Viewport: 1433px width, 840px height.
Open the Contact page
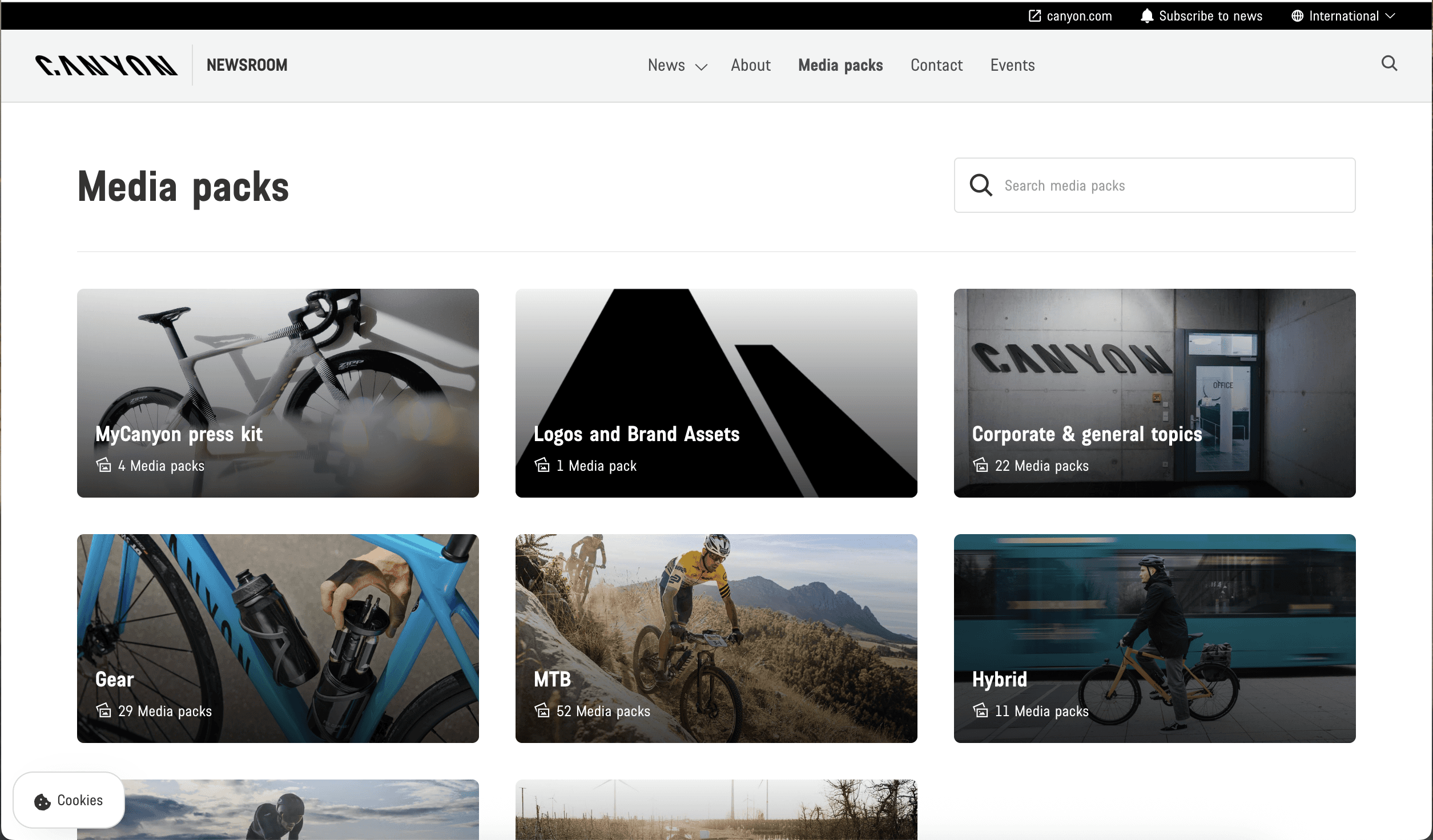point(936,65)
